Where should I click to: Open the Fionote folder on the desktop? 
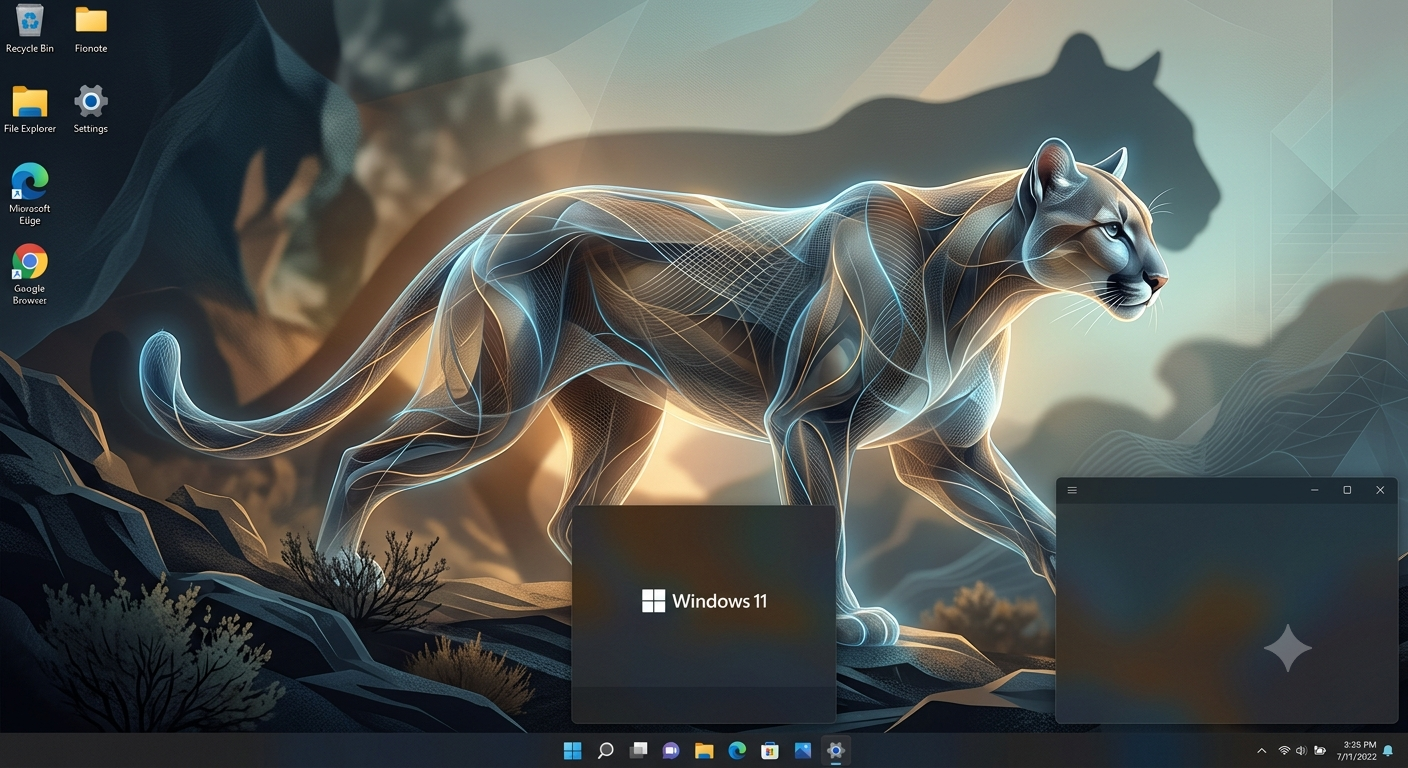[x=91, y=28]
